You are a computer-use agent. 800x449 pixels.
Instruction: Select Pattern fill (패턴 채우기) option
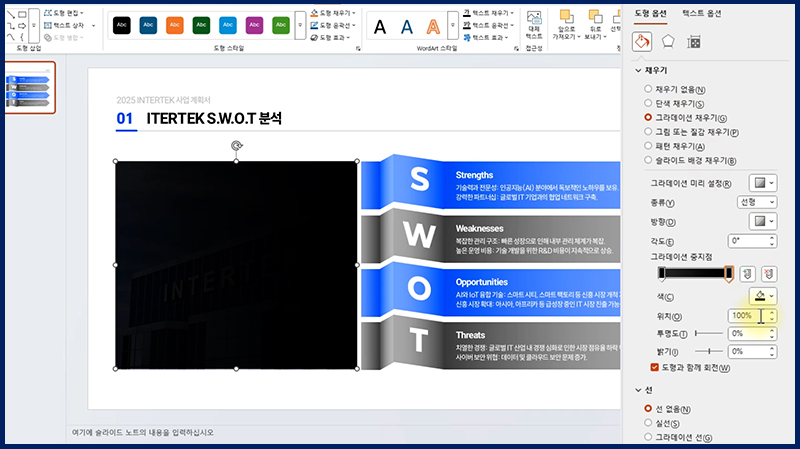point(648,146)
